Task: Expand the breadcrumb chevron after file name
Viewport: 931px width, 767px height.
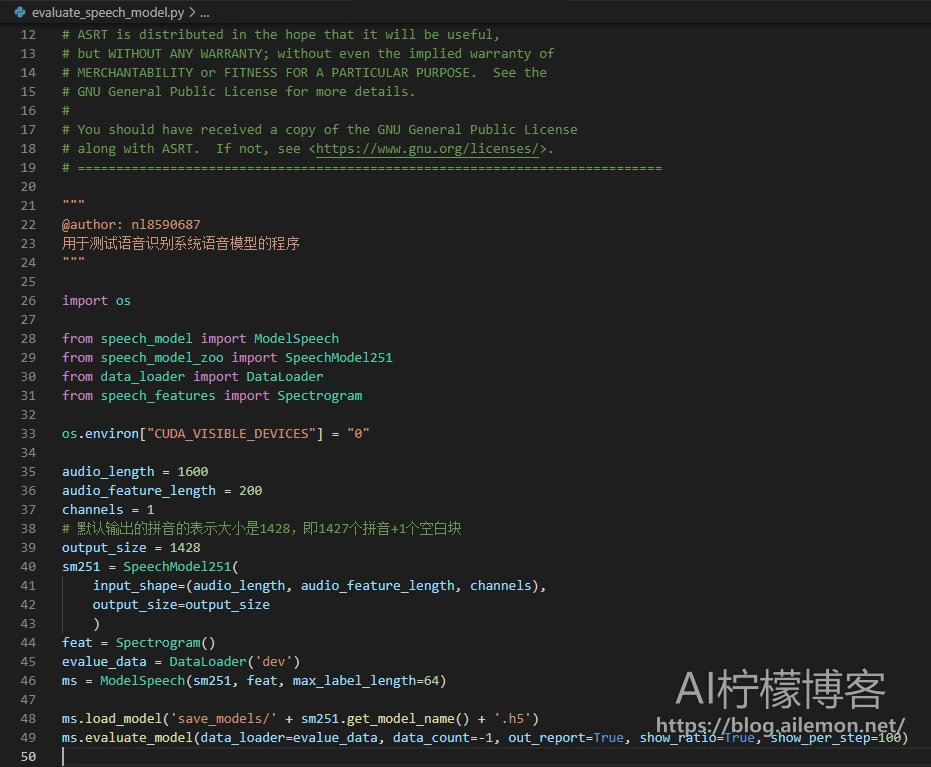Action: coord(192,12)
